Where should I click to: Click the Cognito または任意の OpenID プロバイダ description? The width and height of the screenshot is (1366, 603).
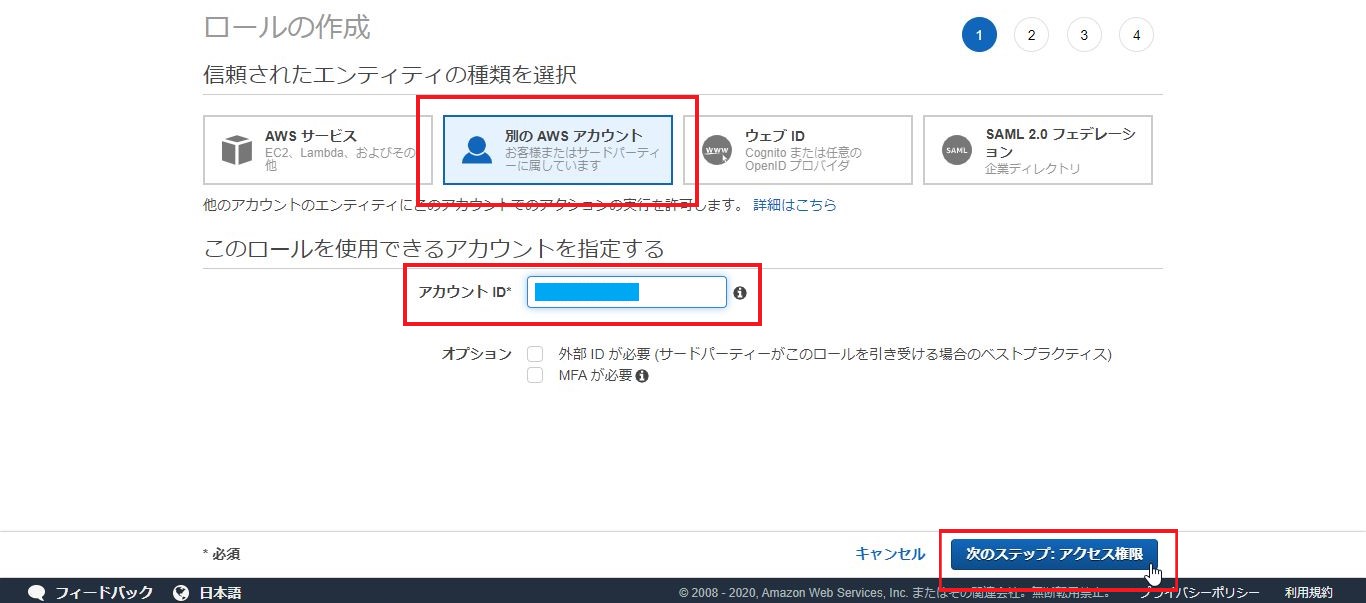(804, 159)
